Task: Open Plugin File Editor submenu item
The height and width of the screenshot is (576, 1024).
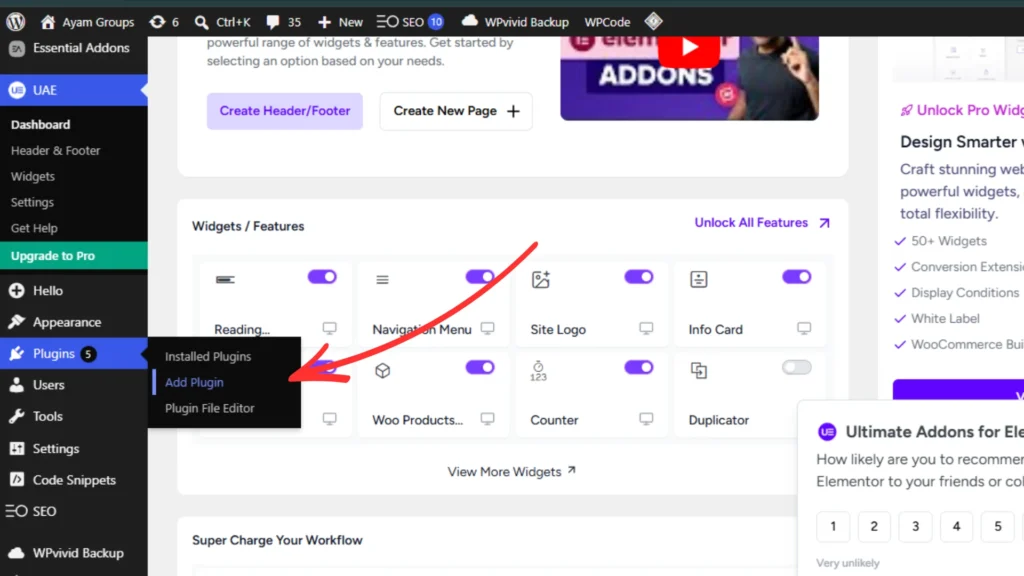Action: click(210, 408)
